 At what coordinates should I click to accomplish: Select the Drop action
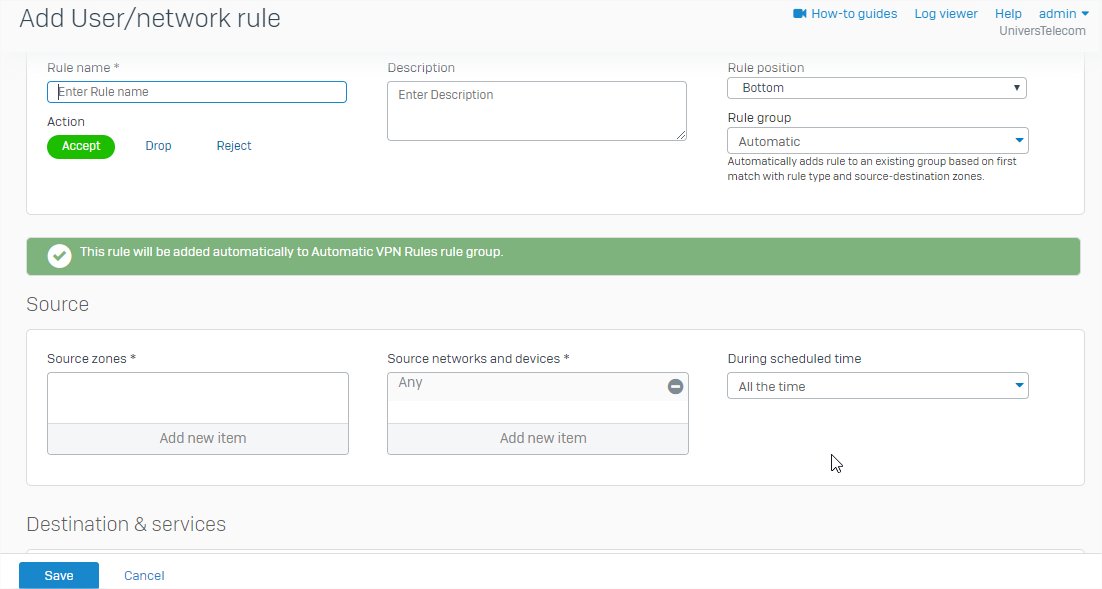click(x=158, y=146)
